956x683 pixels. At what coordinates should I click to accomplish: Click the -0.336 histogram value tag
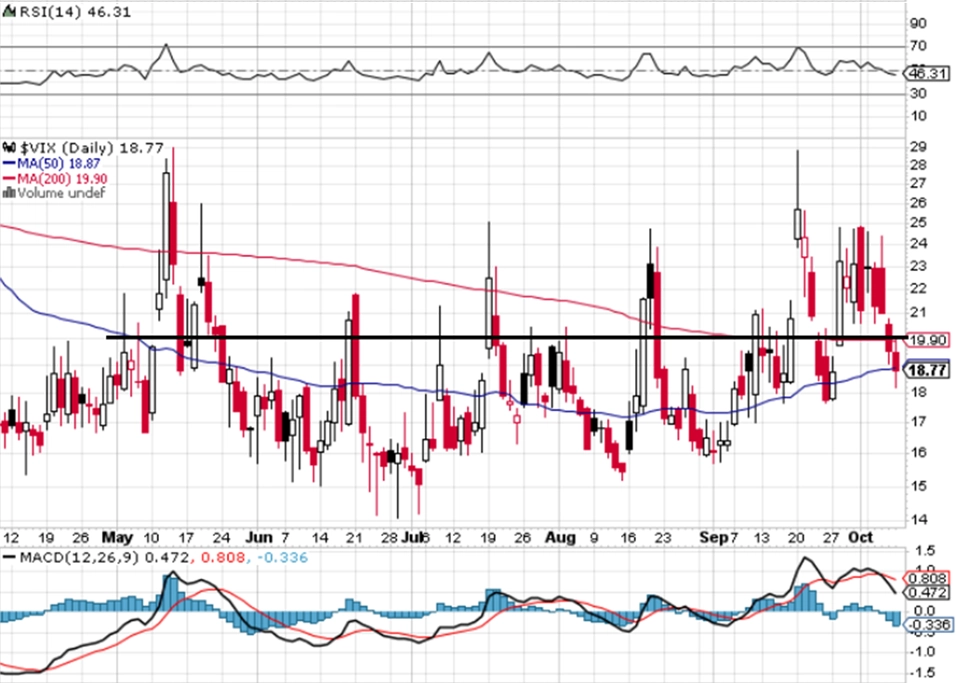[927, 624]
